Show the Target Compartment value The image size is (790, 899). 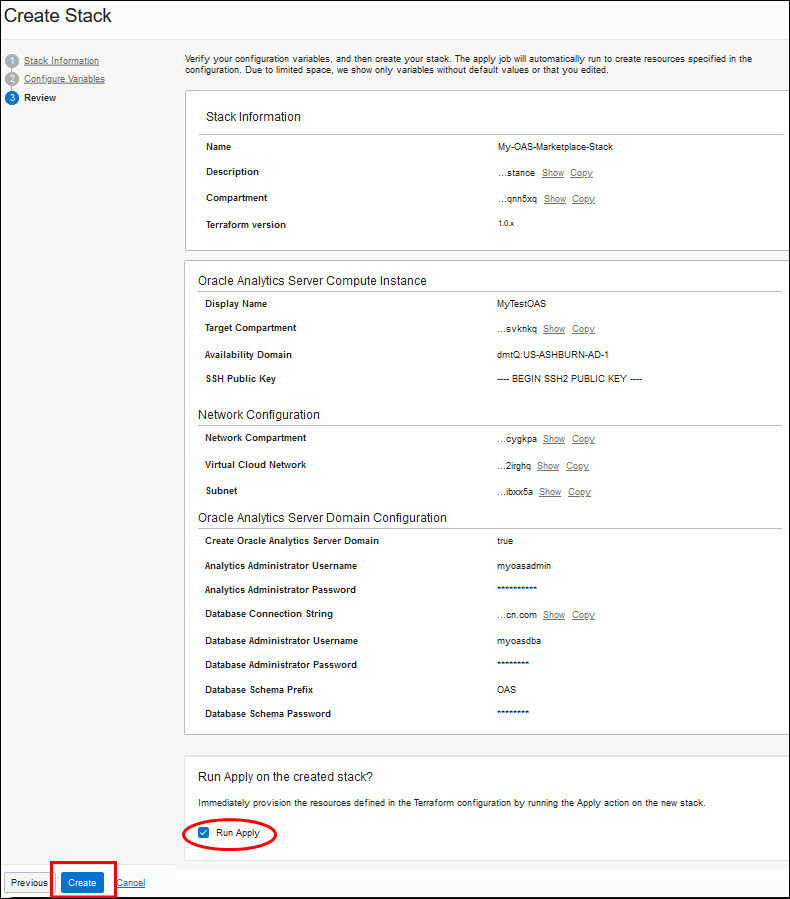[x=554, y=329]
